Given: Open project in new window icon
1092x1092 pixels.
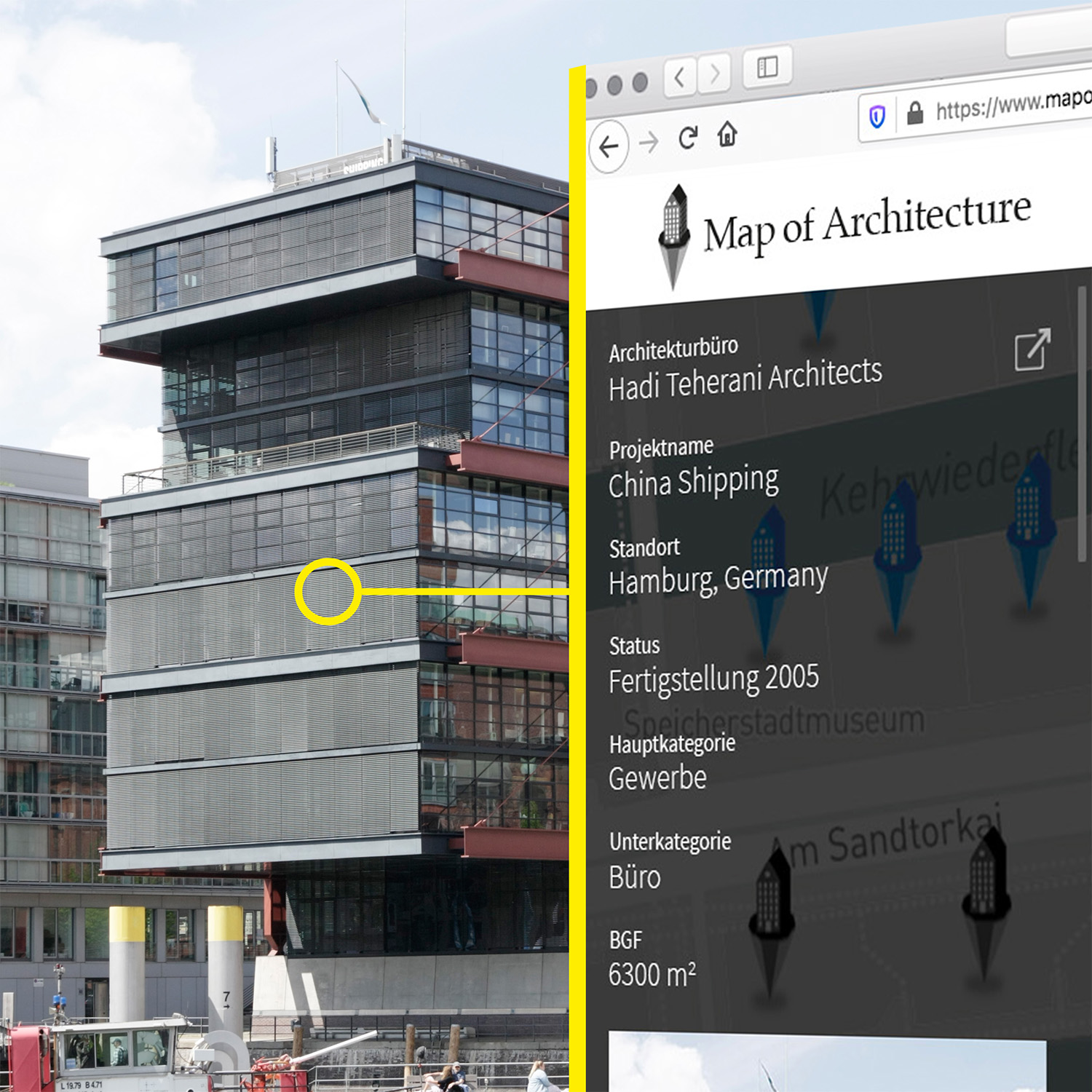Looking at the screenshot, I should (1032, 349).
